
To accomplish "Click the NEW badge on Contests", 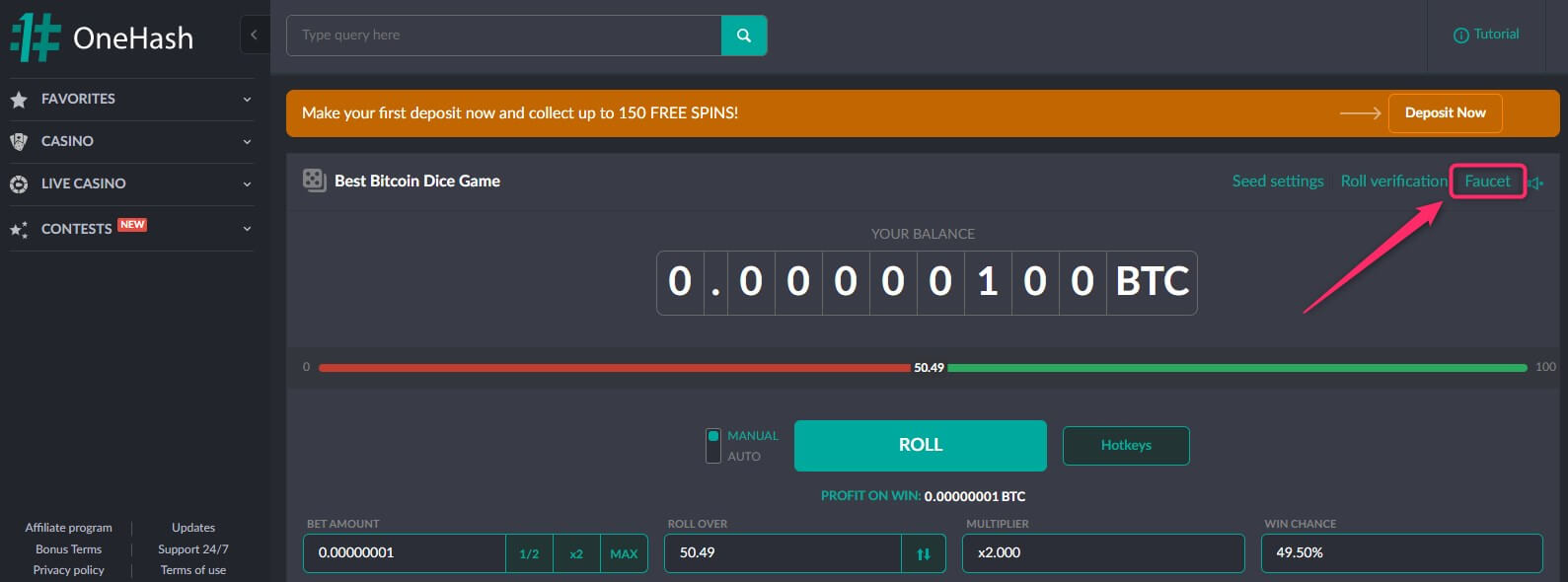I will click(x=132, y=225).
